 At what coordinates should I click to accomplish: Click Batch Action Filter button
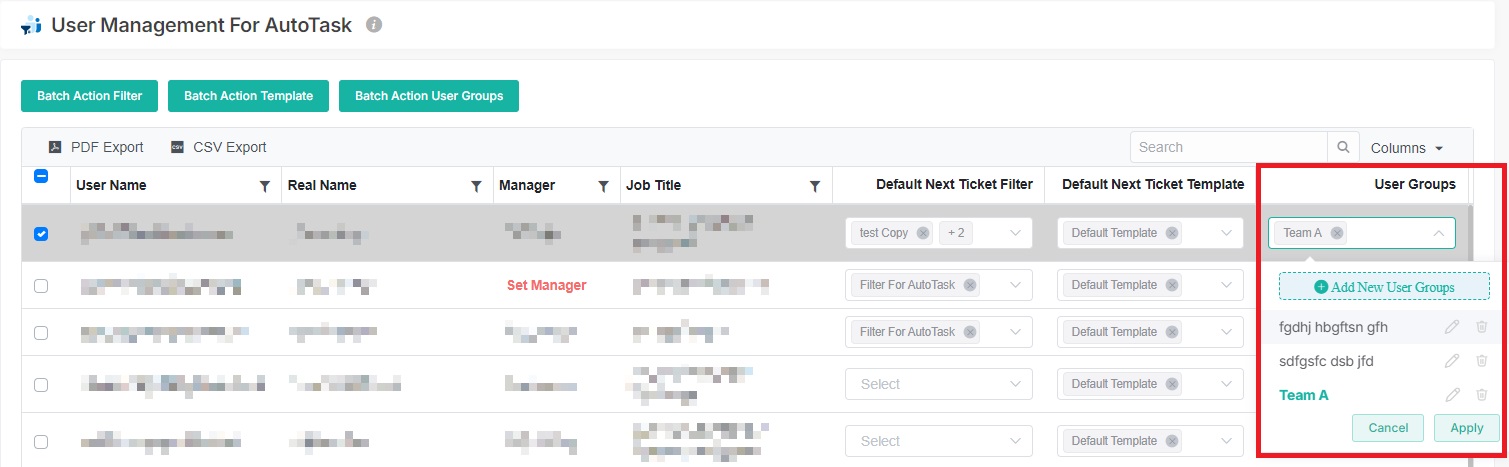89,96
